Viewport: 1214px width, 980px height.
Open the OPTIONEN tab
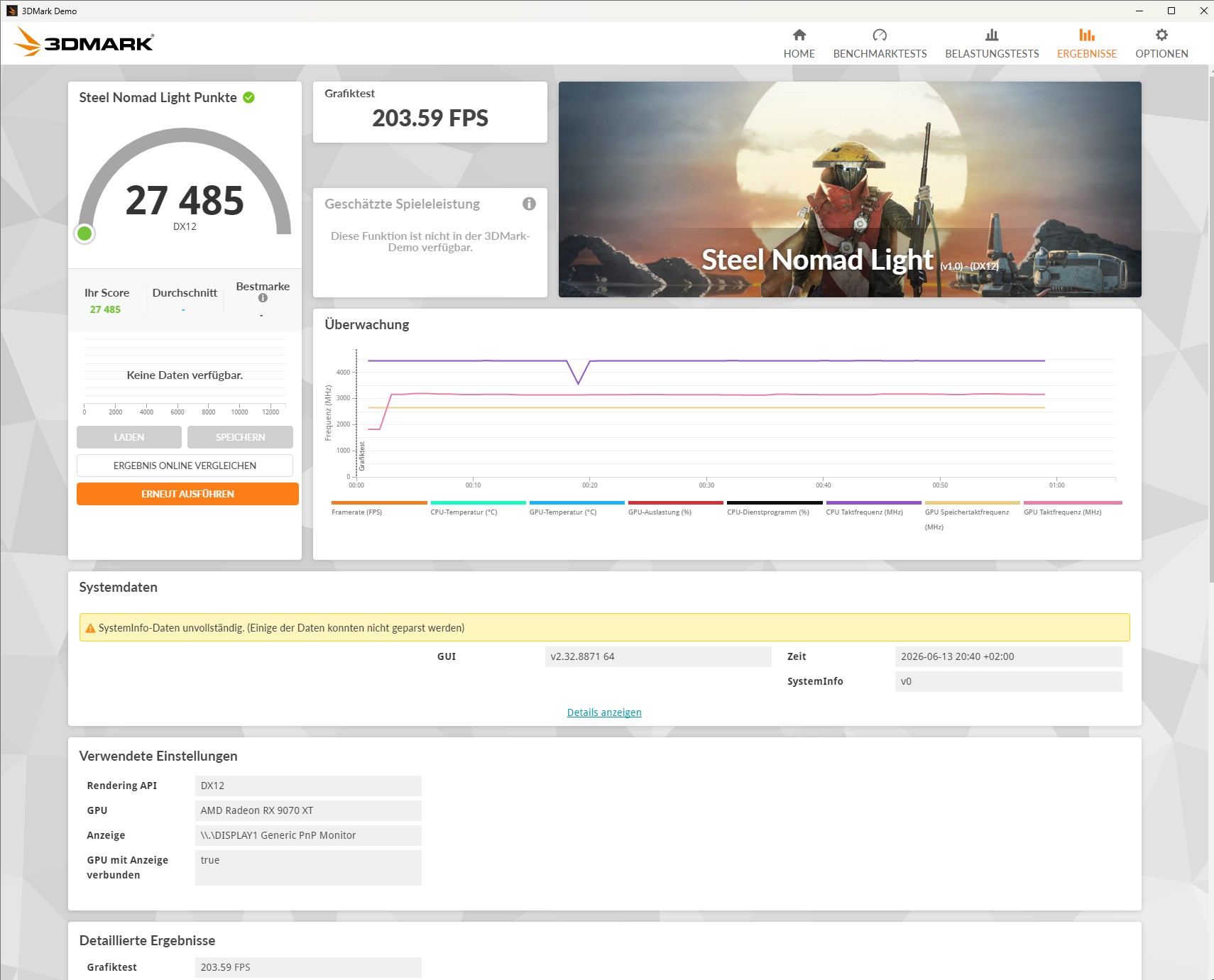pos(1161,44)
